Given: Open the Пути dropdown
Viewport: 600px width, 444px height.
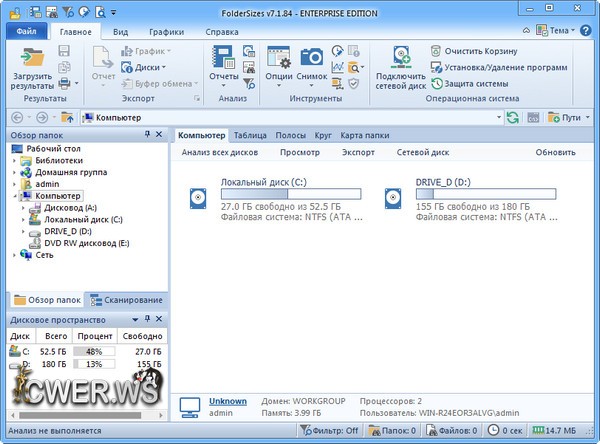Looking at the screenshot, I should [564, 118].
